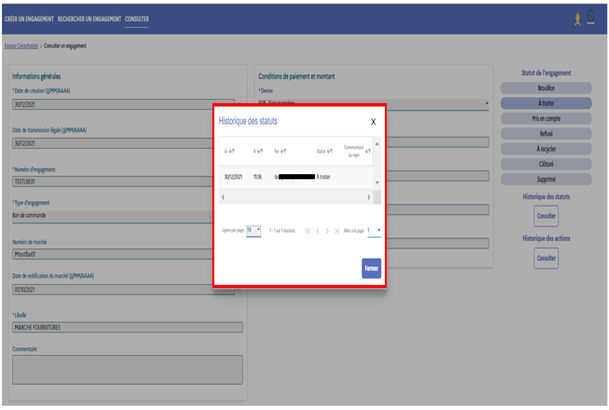Open the Aller à la page dropdown
Image resolution: width=609 pixels, height=410 pixels.
tap(374, 230)
